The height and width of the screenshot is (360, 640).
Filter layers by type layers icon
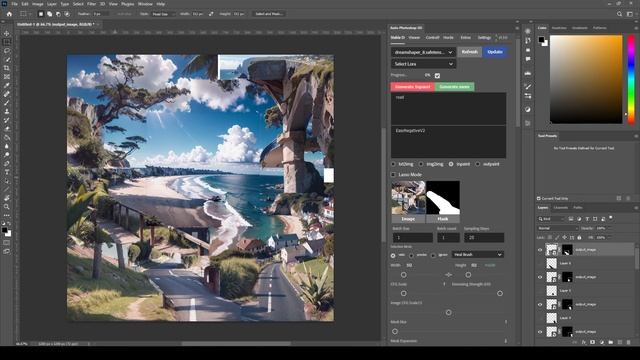(587, 219)
